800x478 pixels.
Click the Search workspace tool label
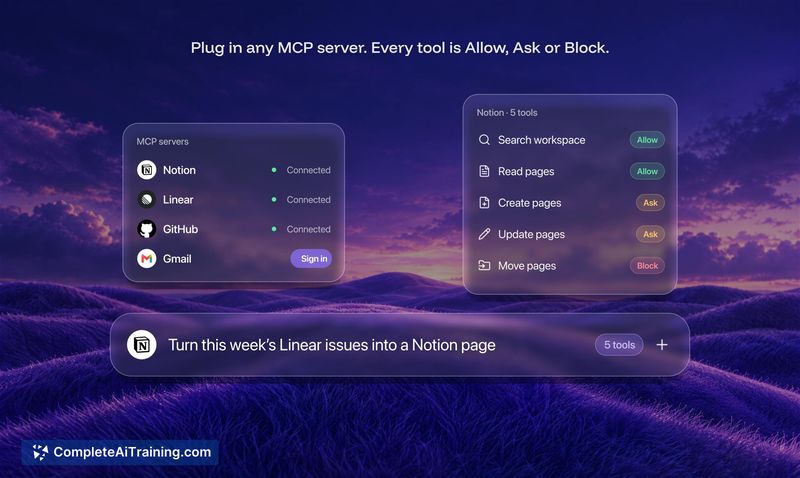541,140
